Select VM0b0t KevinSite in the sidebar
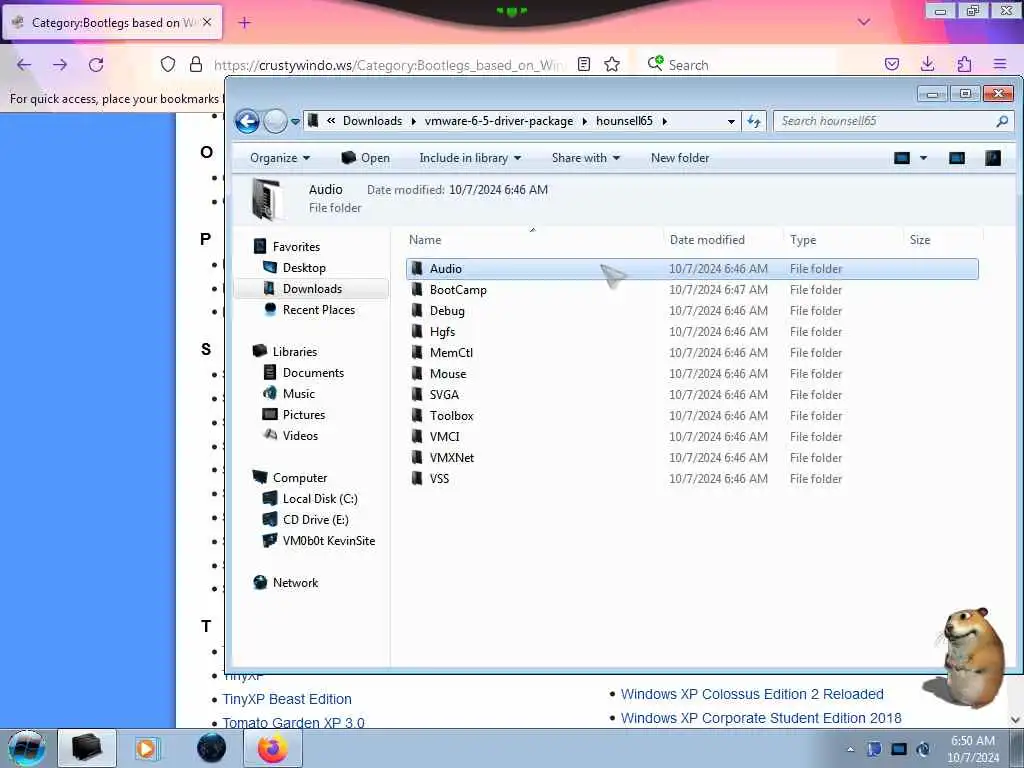 point(328,541)
